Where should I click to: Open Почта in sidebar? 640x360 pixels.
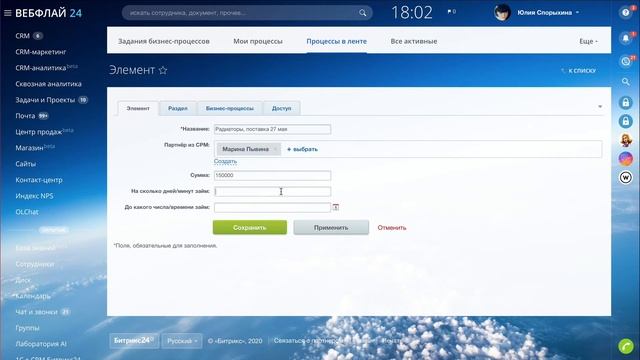tap(25, 116)
